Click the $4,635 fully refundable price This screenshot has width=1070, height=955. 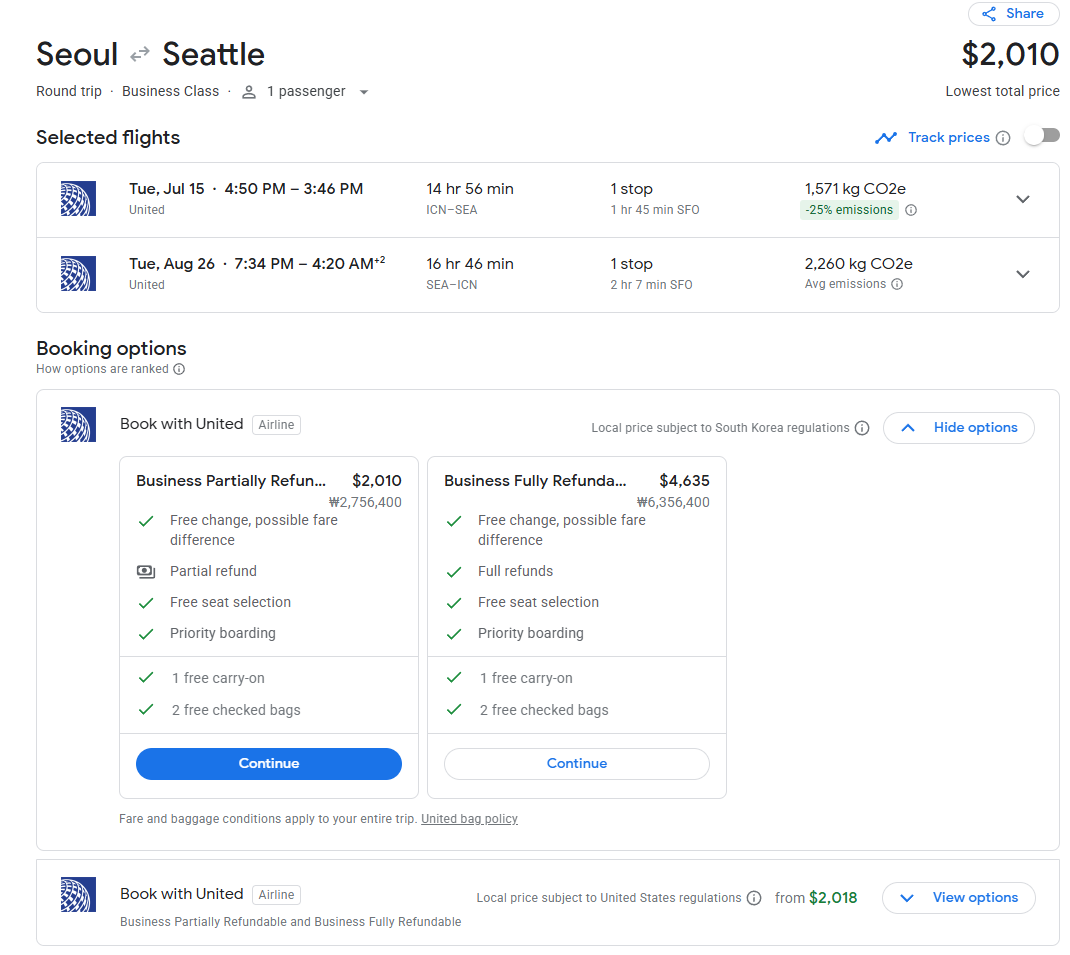tap(684, 481)
